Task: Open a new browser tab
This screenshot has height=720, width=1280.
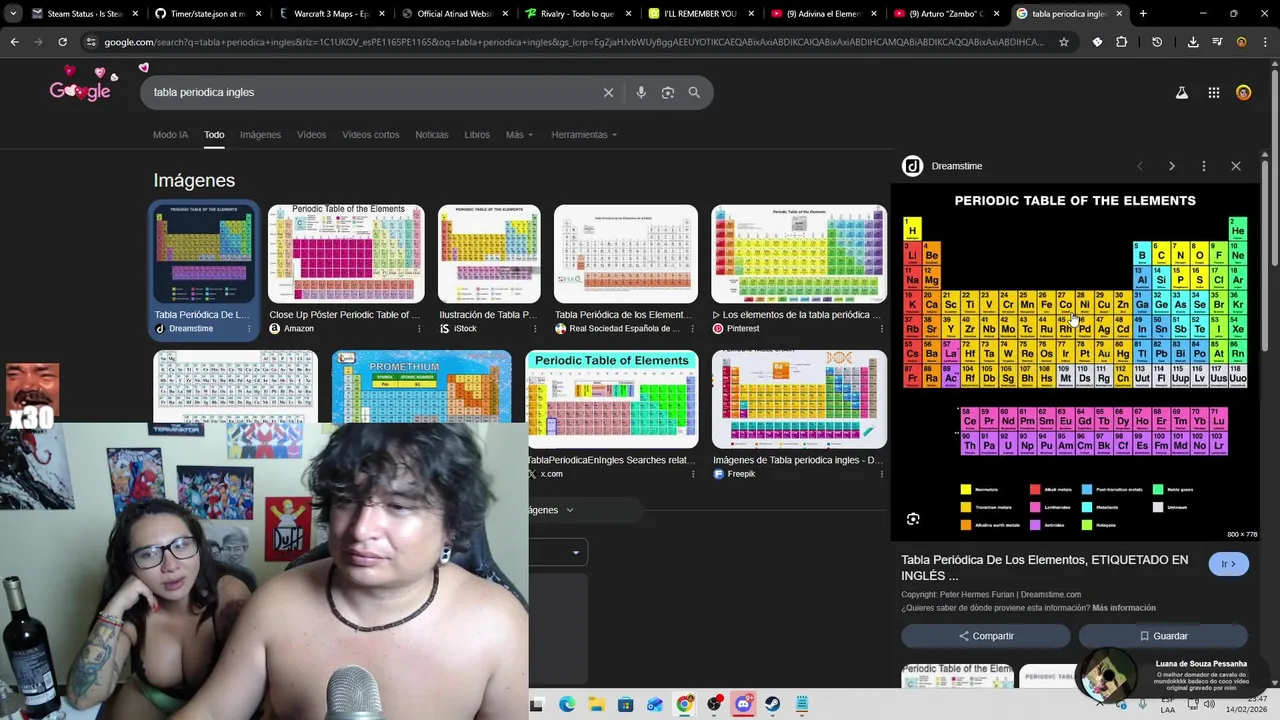Action: 1143,14
